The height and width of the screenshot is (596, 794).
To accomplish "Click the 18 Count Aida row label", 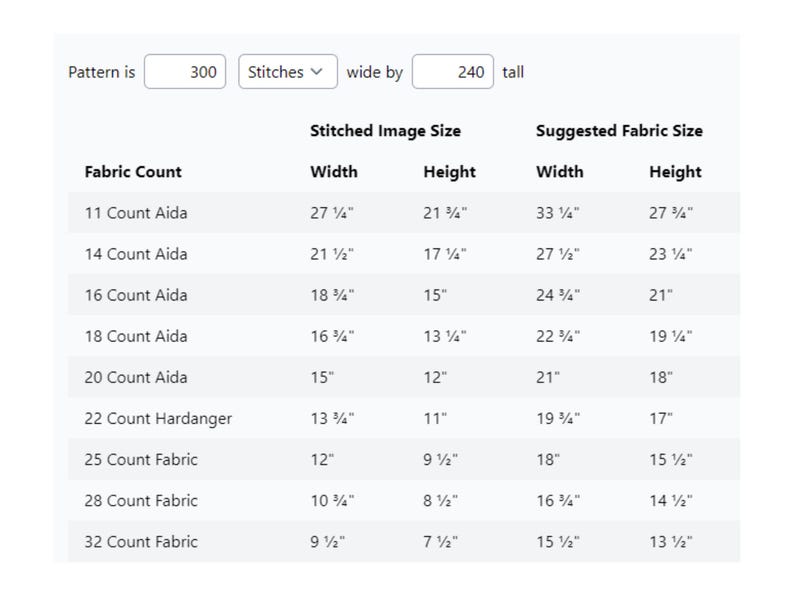I will pos(136,336).
